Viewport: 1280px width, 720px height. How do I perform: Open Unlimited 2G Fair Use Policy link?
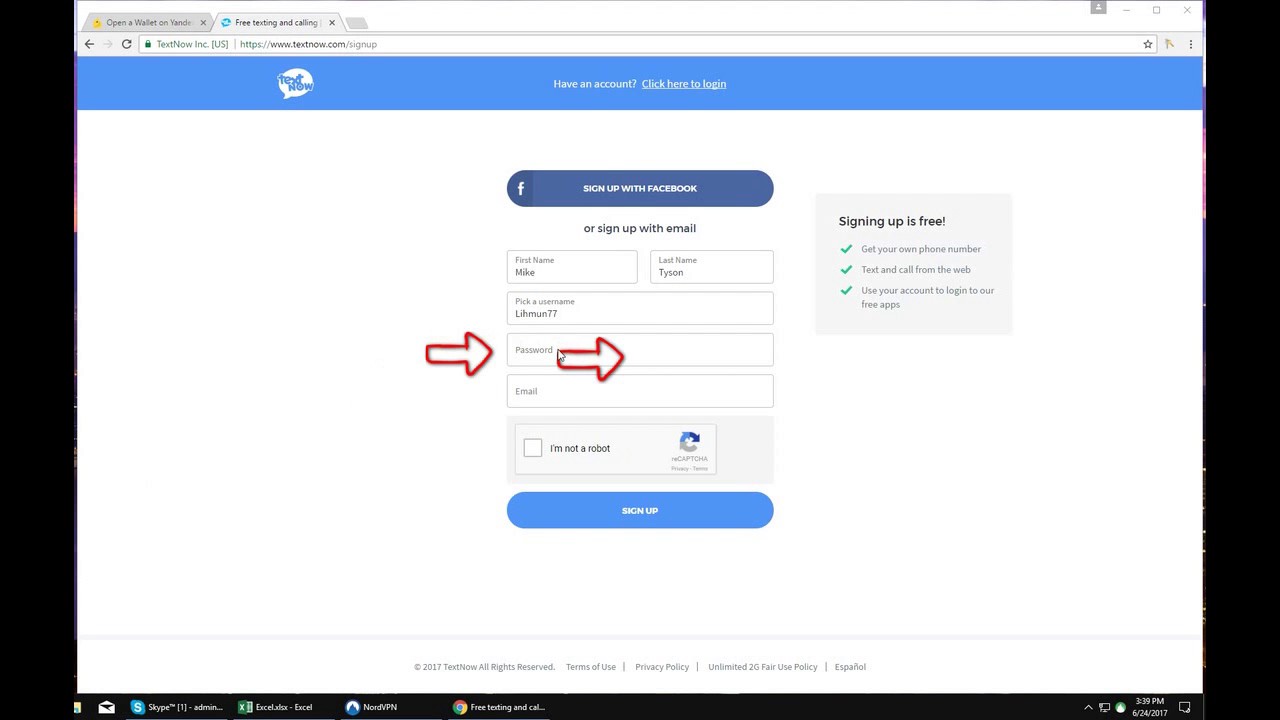coord(763,667)
